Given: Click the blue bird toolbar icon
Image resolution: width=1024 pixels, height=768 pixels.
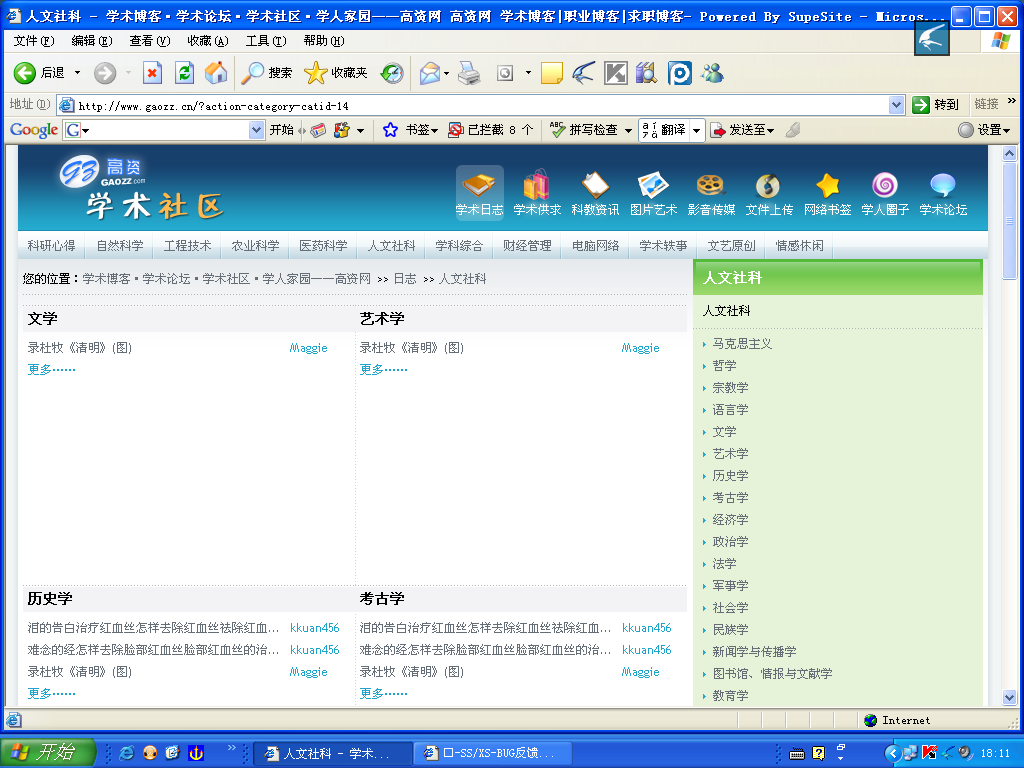Looking at the screenshot, I should pyautogui.click(x=583, y=73).
